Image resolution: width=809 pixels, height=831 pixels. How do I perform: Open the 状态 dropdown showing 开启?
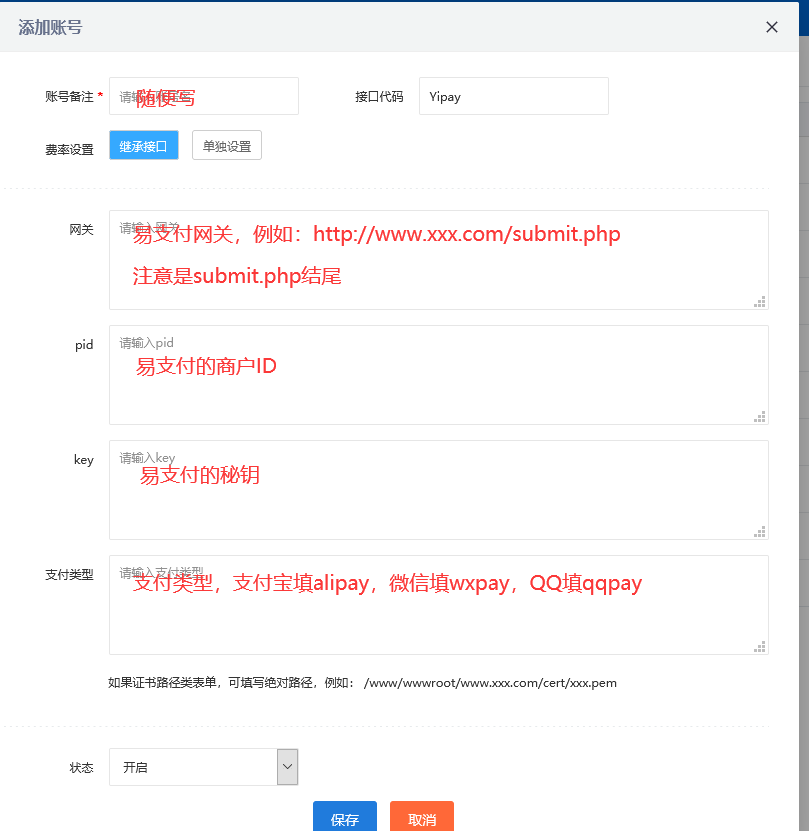[x=200, y=767]
